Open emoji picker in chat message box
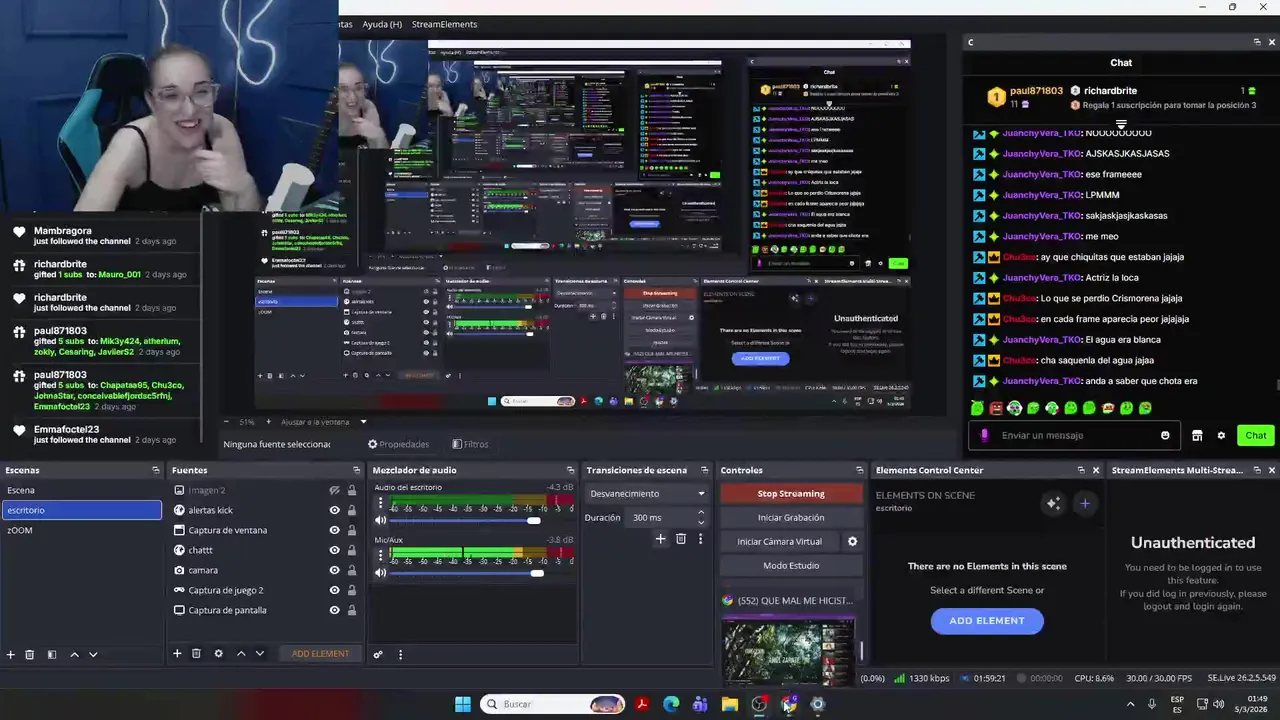The height and width of the screenshot is (720, 1280). coord(1165,435)
